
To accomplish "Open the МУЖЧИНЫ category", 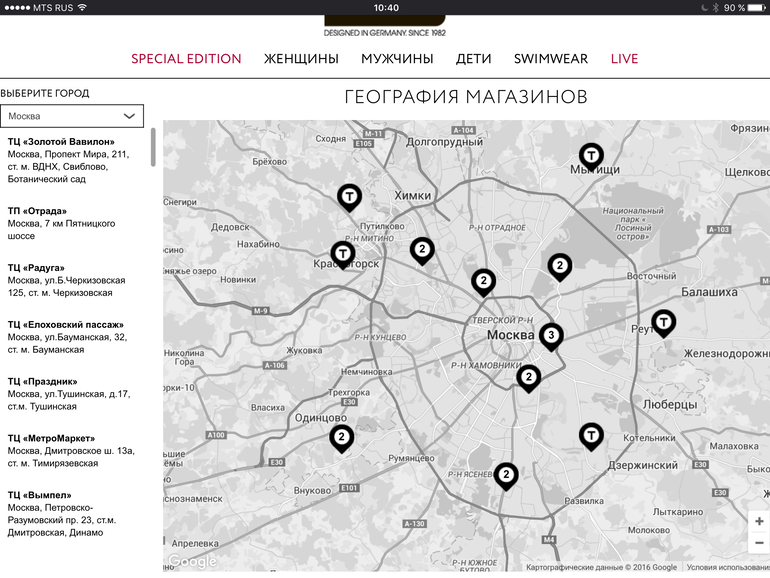I will [x=397, y=59].
